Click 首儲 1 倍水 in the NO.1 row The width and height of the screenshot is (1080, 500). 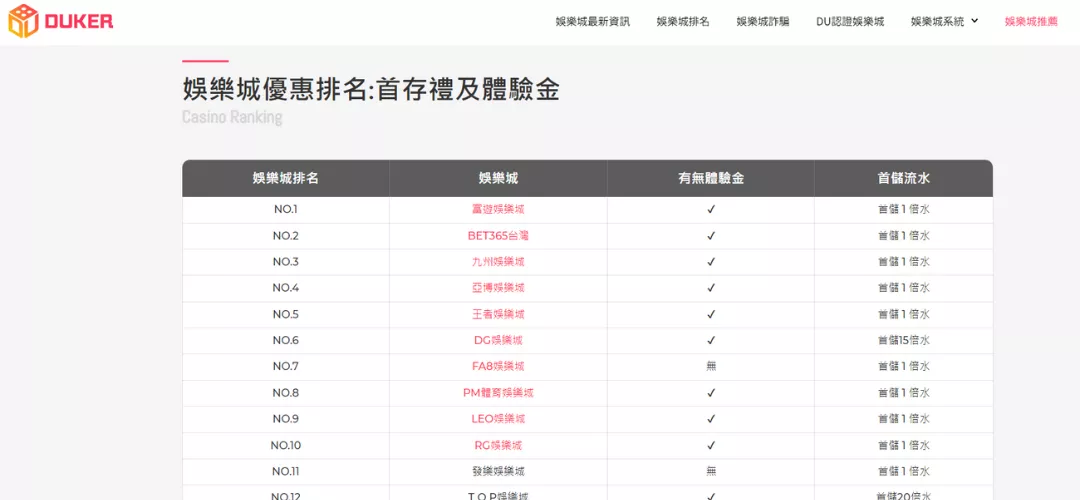pos(904,209)
